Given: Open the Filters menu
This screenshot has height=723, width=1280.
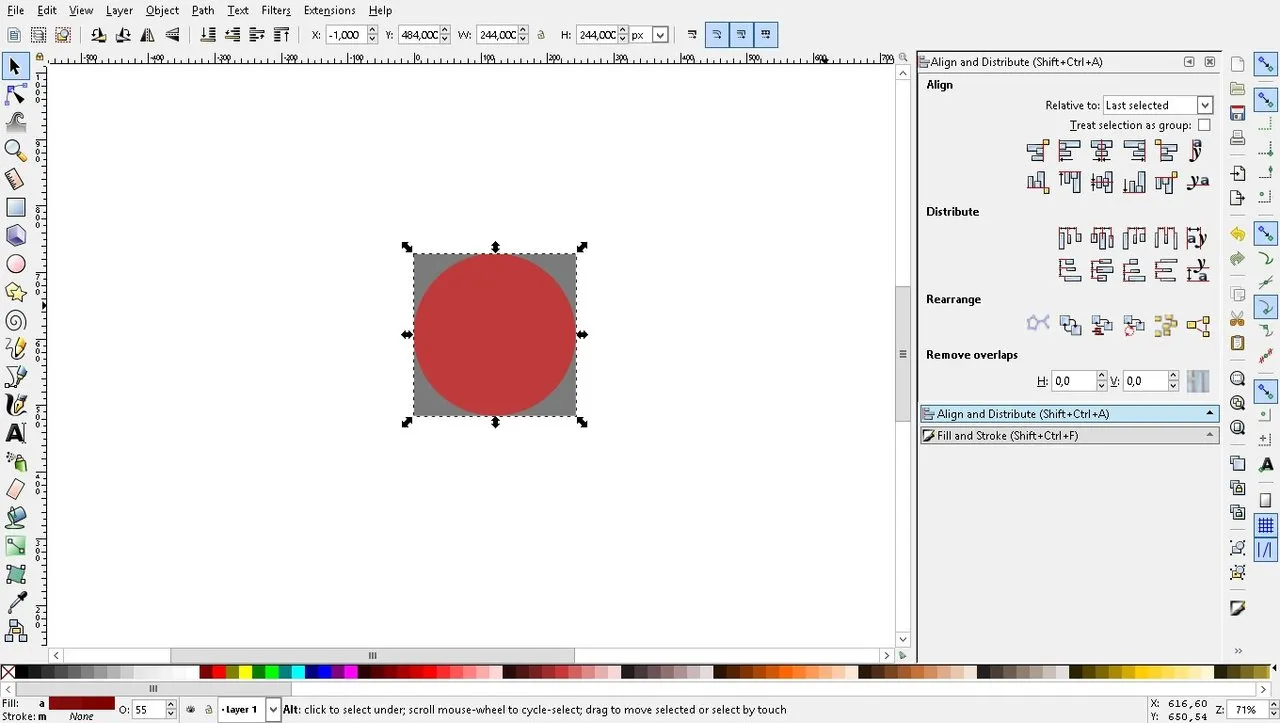Looking at the screenshot, I should tap(276, 10).
